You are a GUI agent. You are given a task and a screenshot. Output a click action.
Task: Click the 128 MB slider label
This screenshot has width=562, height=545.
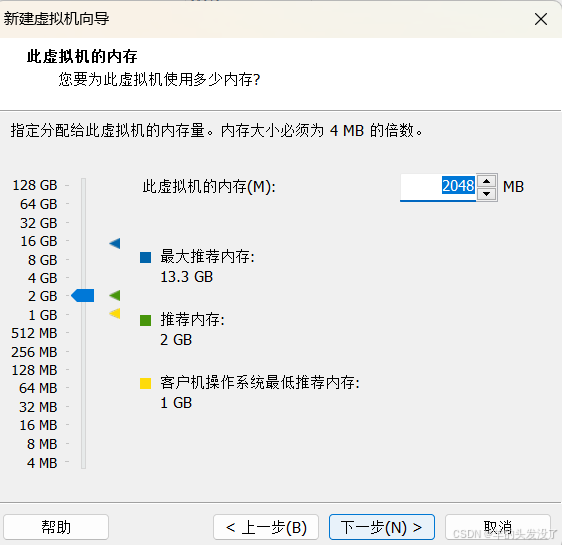pyautogui.click(x=34, y=370)
